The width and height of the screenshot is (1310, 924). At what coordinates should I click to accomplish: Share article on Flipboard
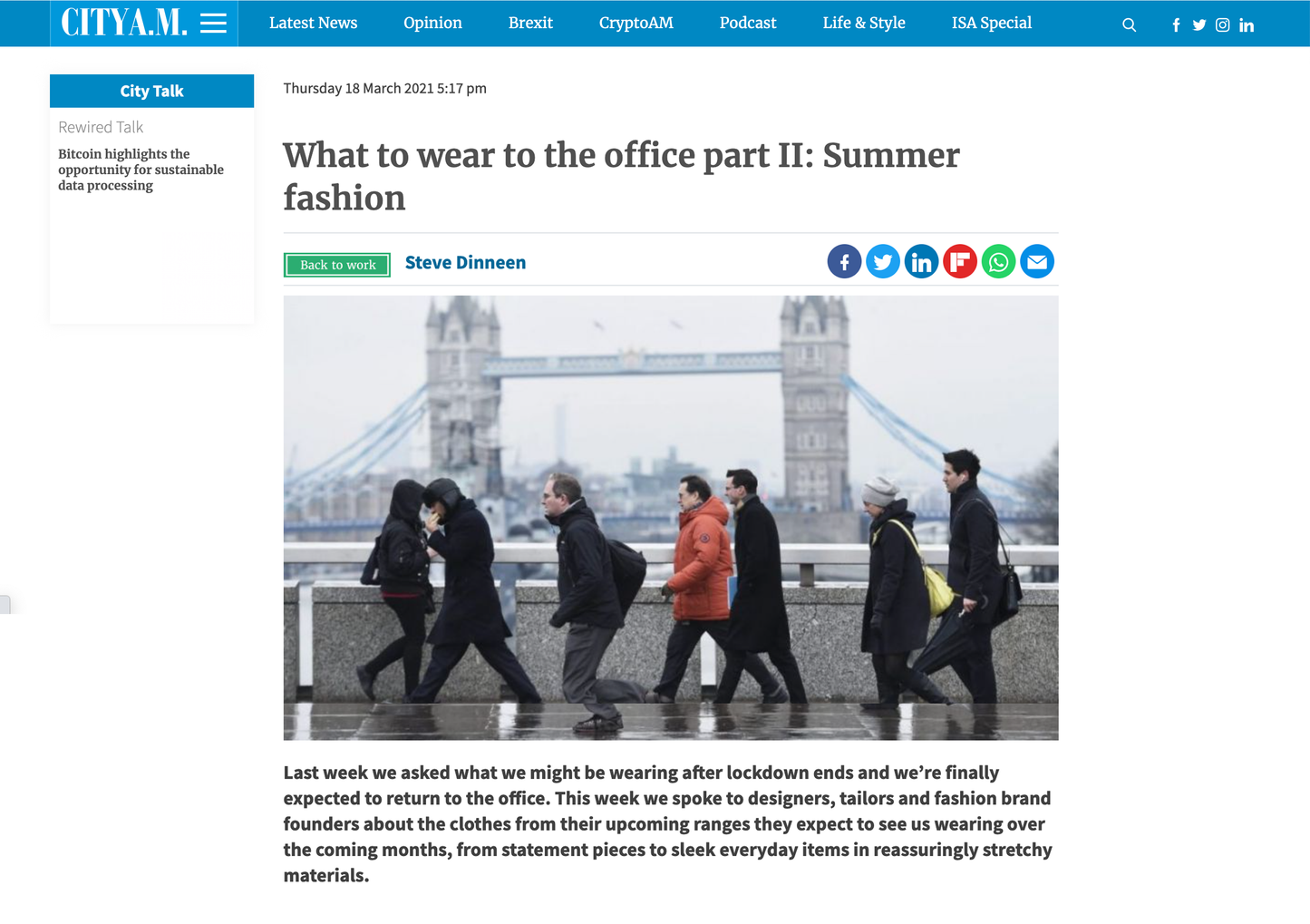click(x=960, y=262)
